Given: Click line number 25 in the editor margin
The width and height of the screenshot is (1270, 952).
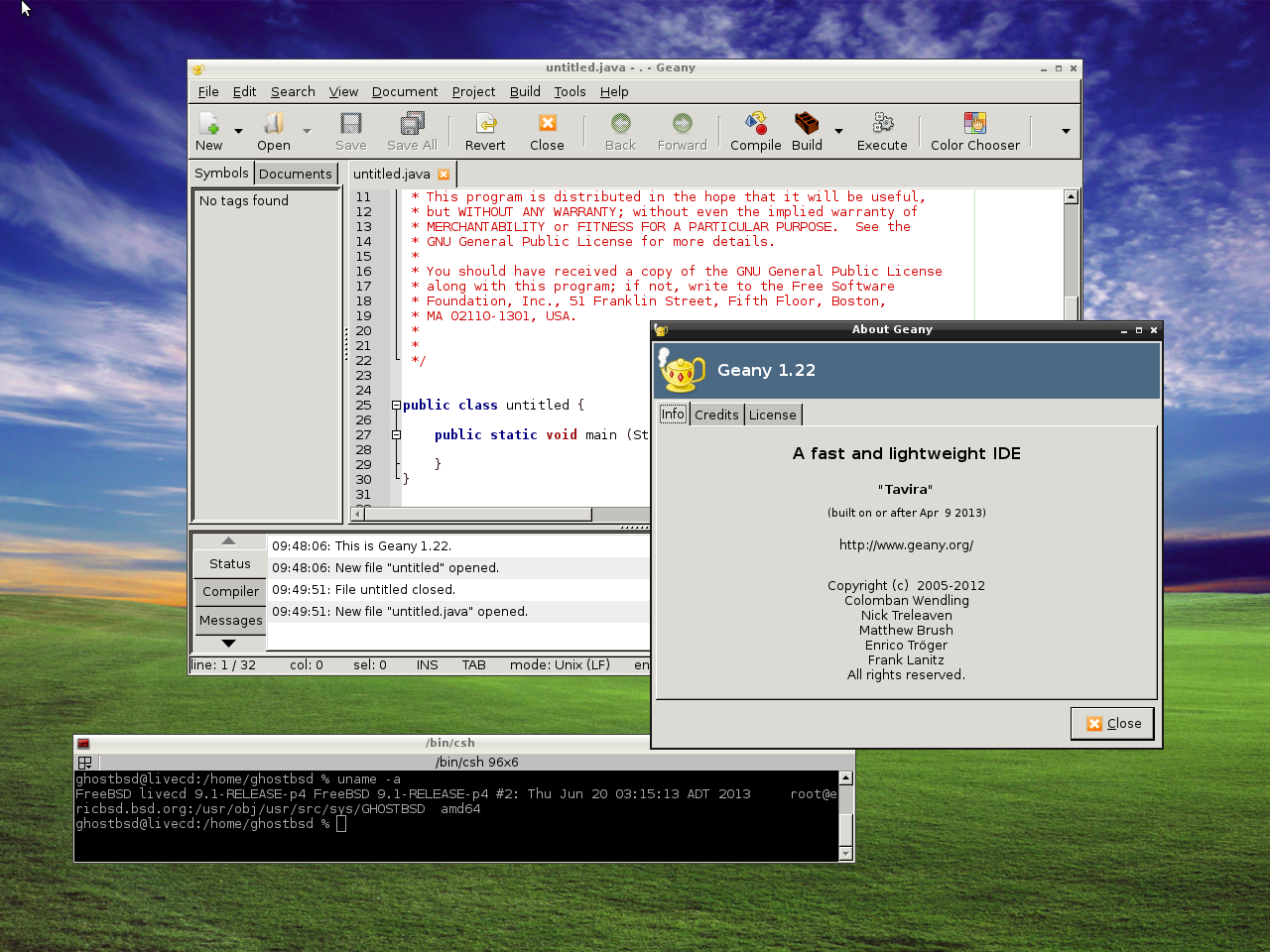Looking at the screenshot, I should [x=363, y=405].
